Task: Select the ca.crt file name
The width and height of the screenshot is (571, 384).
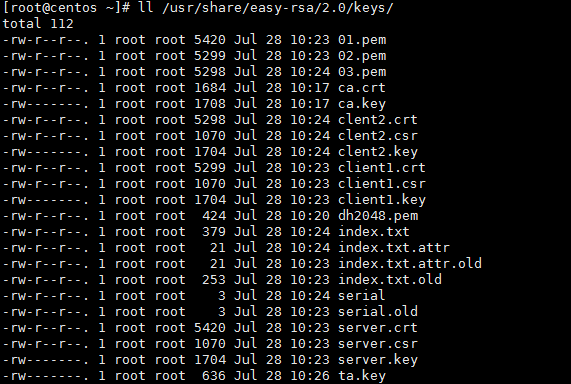Action: 362,88
